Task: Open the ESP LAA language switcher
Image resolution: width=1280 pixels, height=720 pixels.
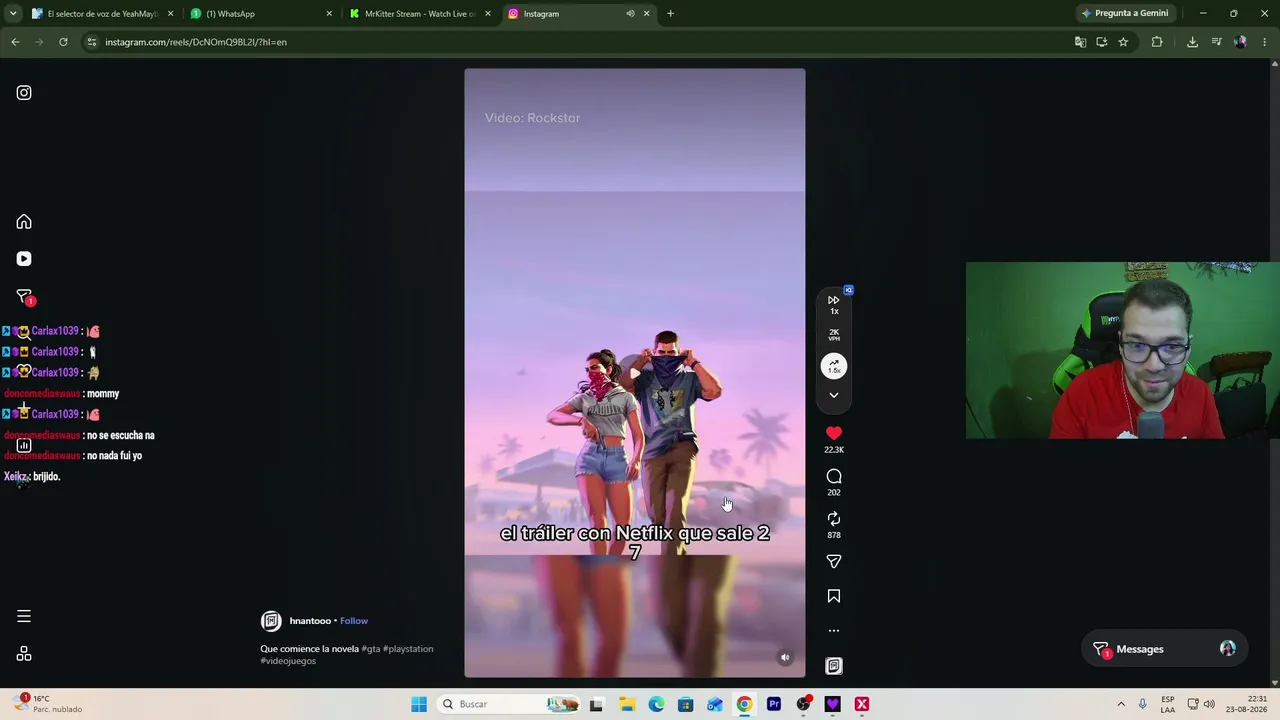Action: 1168,704
